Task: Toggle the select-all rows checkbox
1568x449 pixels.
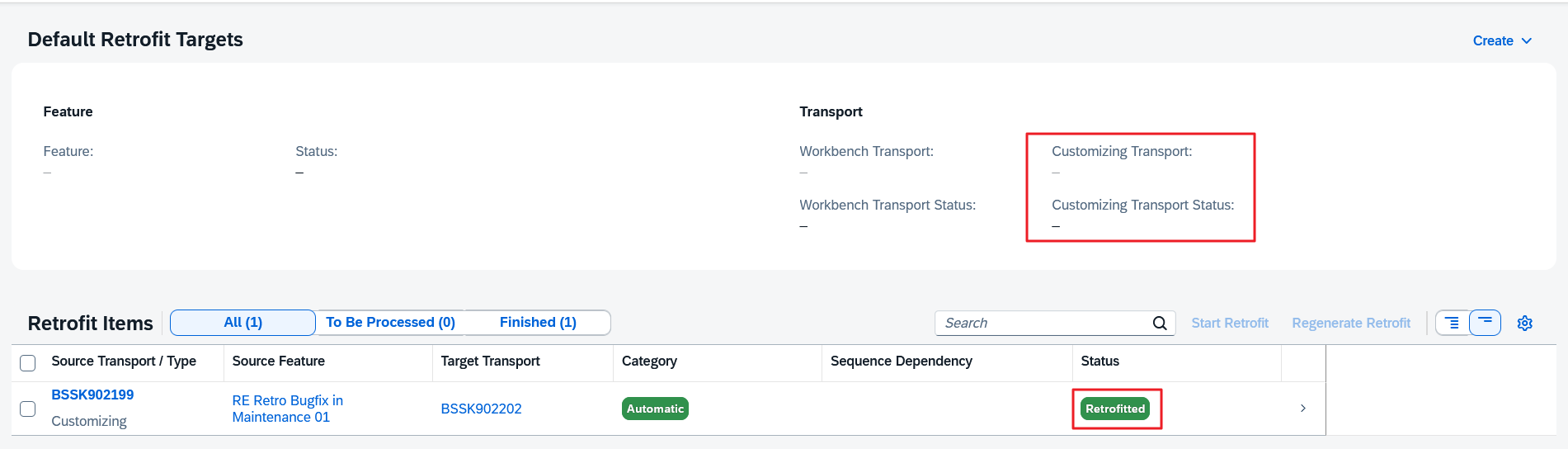Action: (x=28, y=362)
